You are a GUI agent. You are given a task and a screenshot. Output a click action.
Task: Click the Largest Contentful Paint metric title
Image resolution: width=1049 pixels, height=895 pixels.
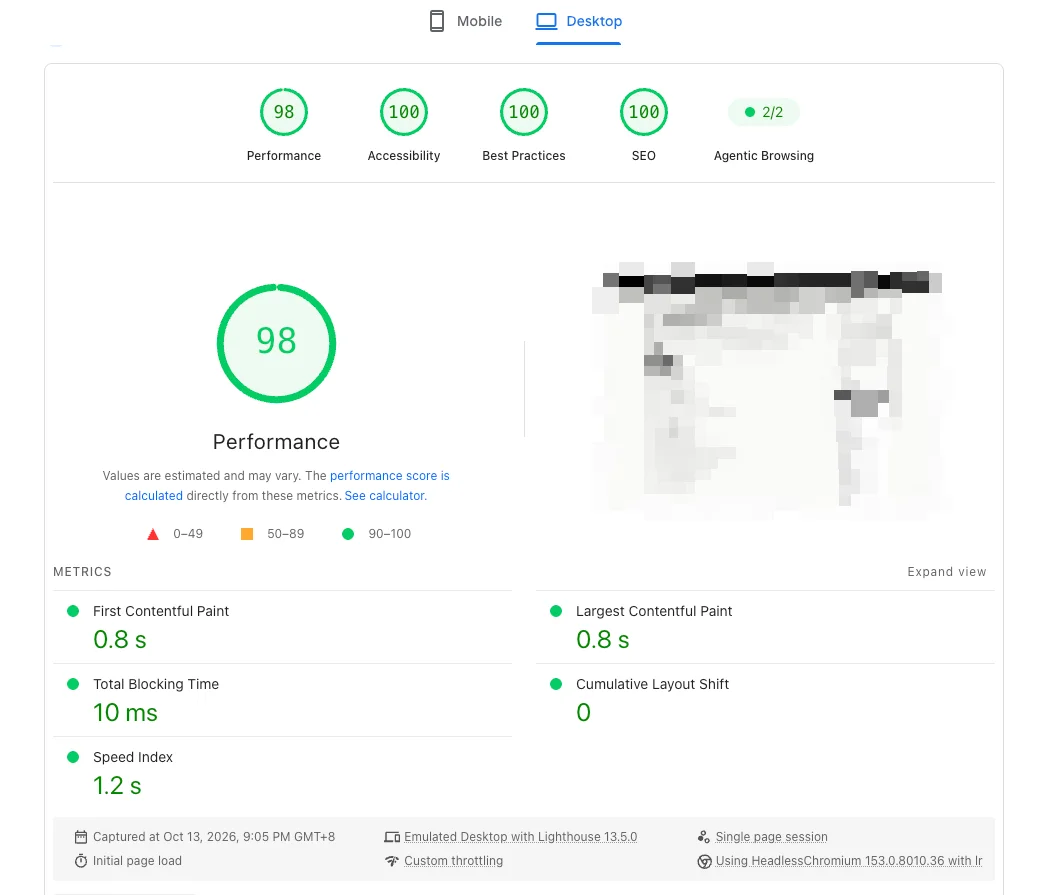coord(654,611)
